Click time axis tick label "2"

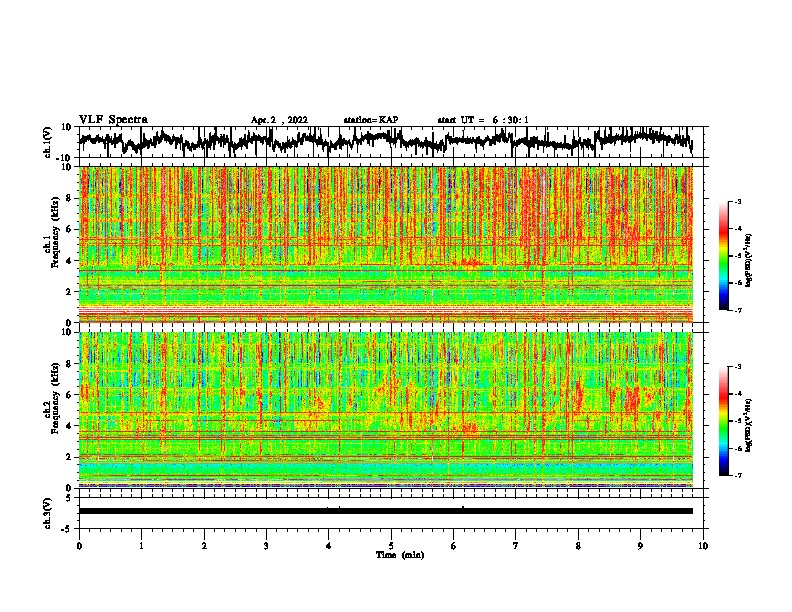tap(204, 546)
